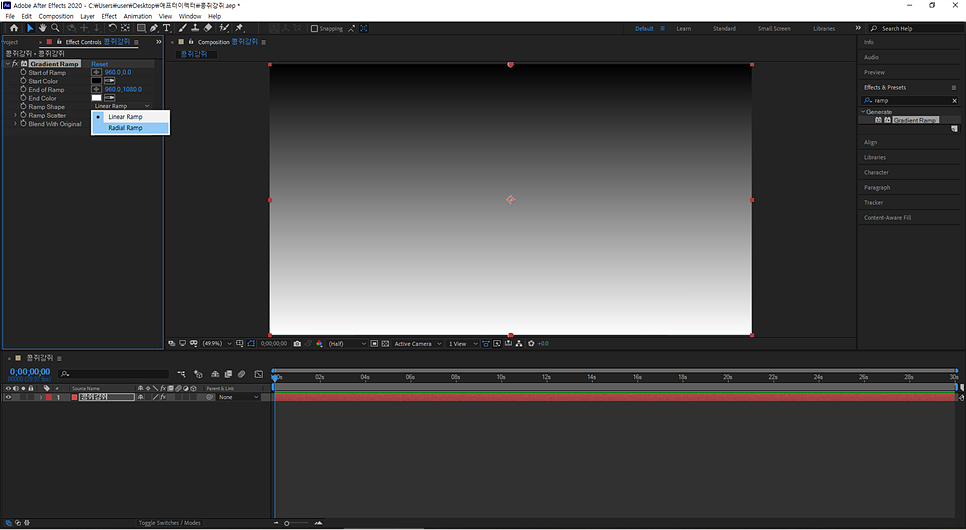This screenshot has width=966, height=530.
Task: Click the Start of Ramp crosshair point picker
Action: pyautogui.click(x=97, y=72)
